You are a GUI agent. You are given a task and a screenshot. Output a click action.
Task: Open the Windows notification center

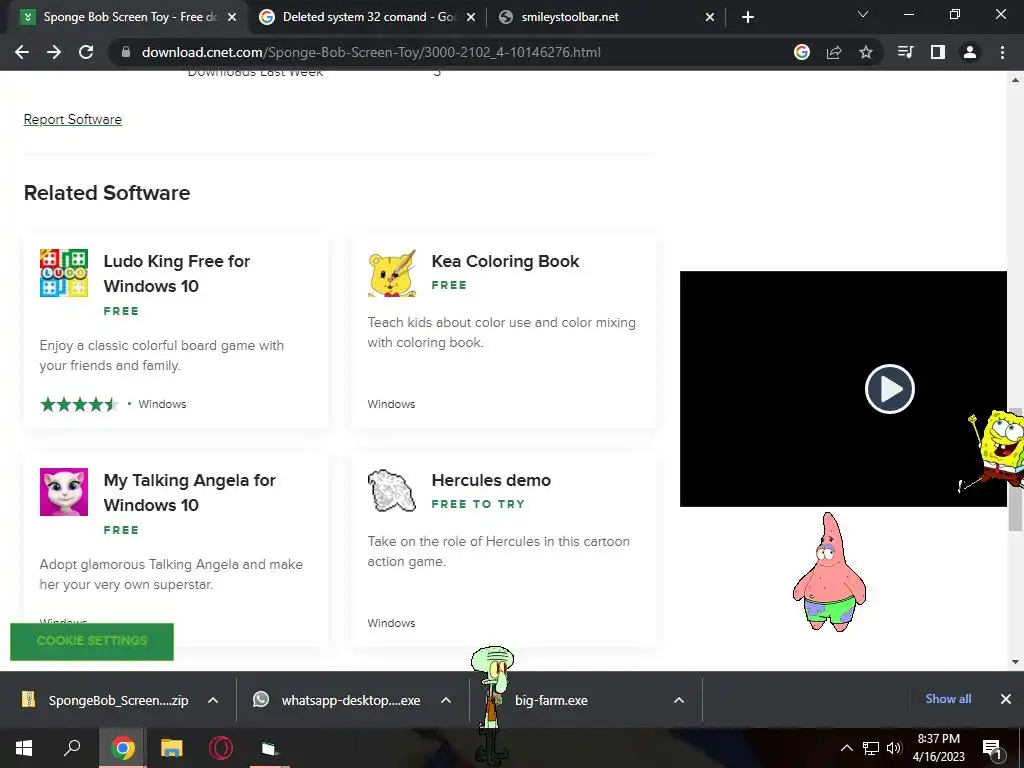[992, 748]
